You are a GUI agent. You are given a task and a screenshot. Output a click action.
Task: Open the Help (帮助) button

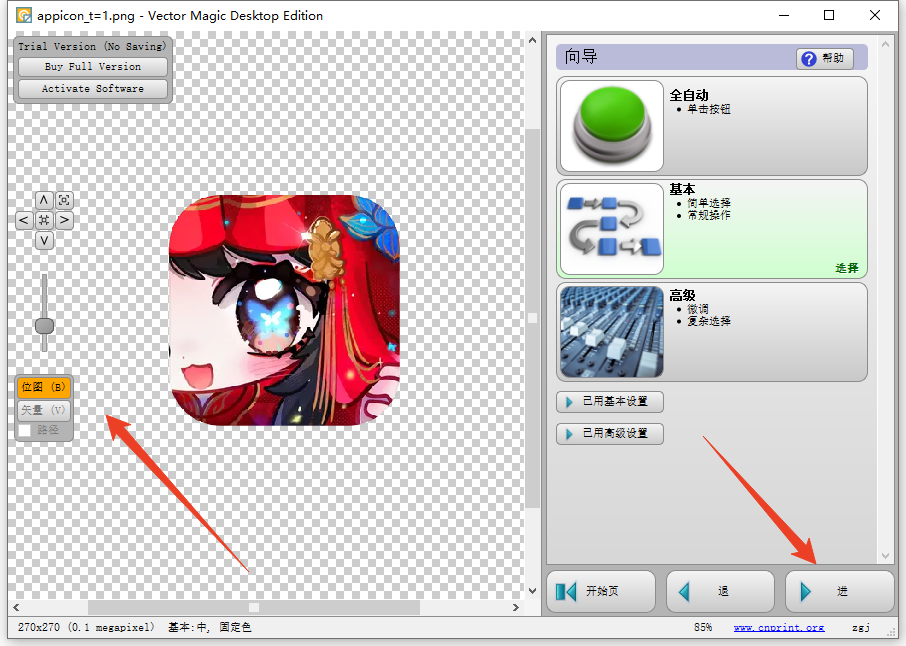[x=825, y=58]
